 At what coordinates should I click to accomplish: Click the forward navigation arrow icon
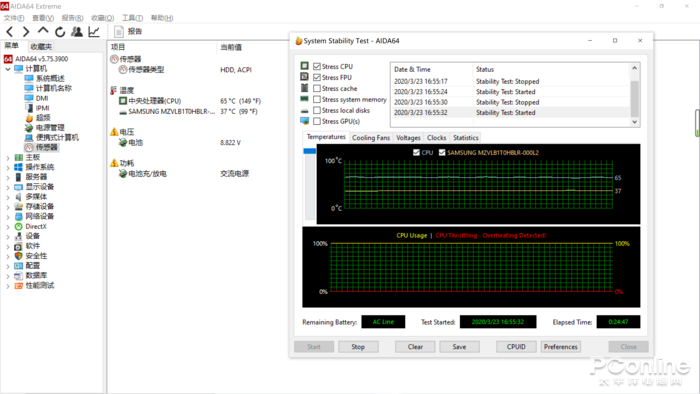point(26,32)
